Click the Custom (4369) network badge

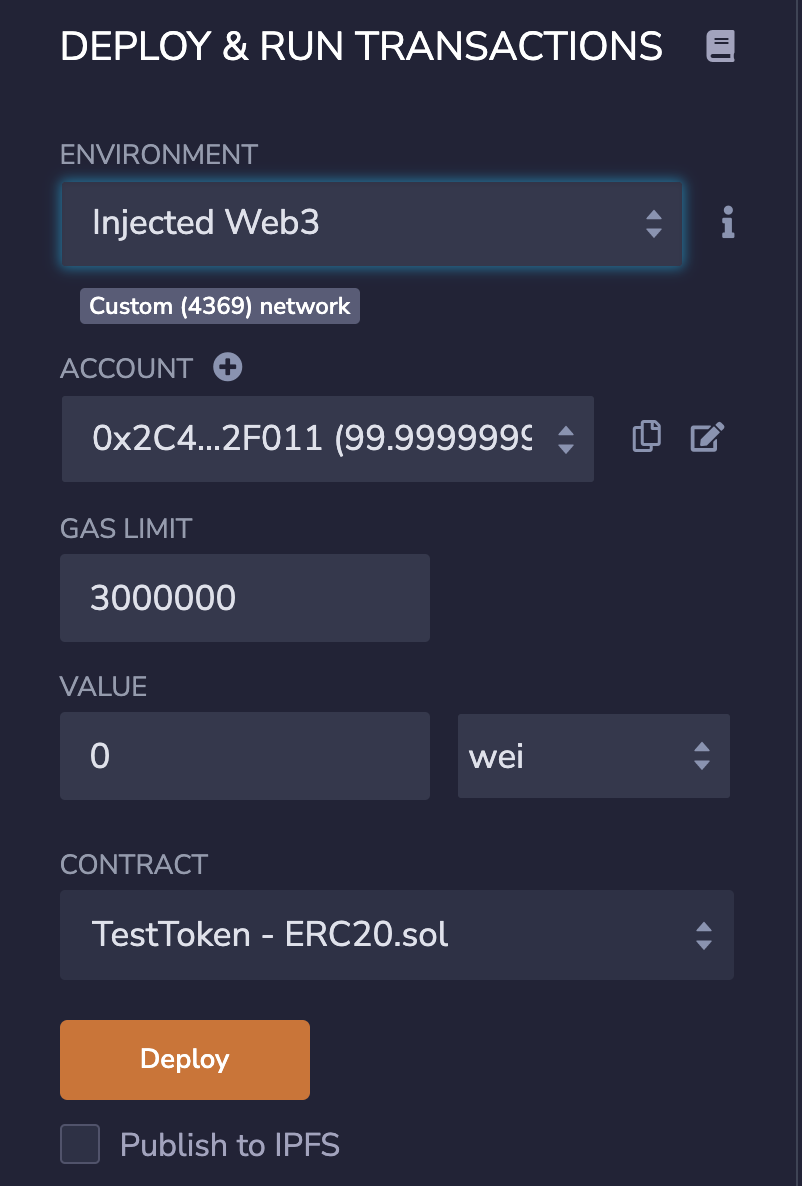click(220, 306)
